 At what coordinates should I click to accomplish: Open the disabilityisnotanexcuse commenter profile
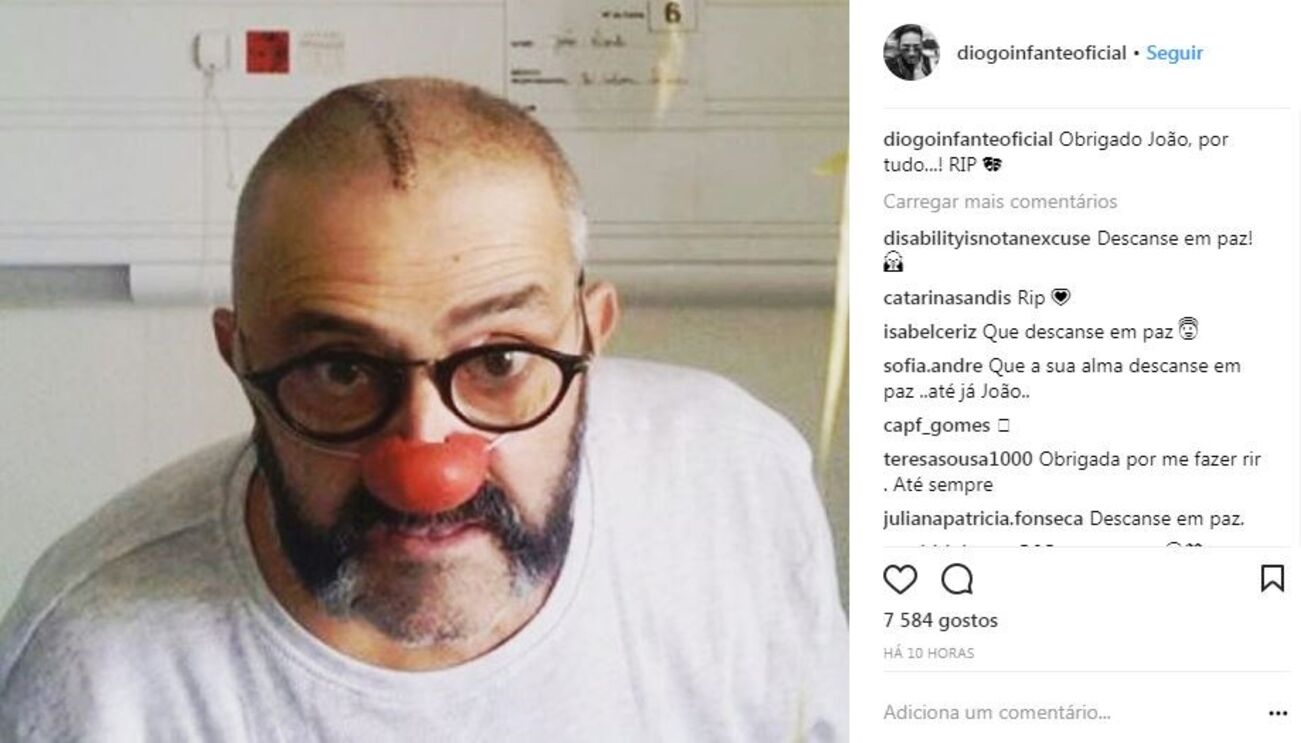click(x=988, y=238)
